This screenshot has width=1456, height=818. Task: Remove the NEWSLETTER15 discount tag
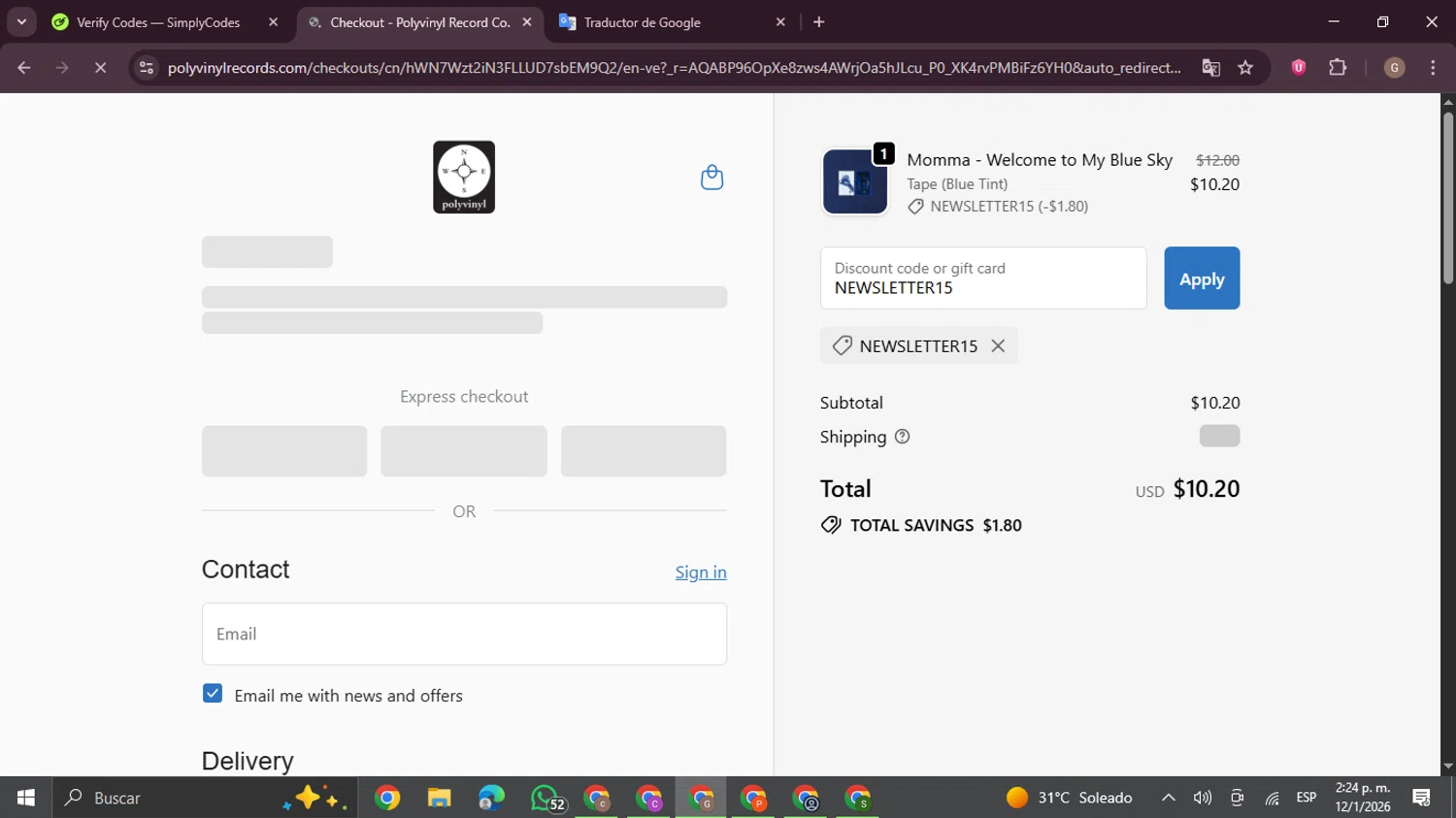(x=998, y=345)
